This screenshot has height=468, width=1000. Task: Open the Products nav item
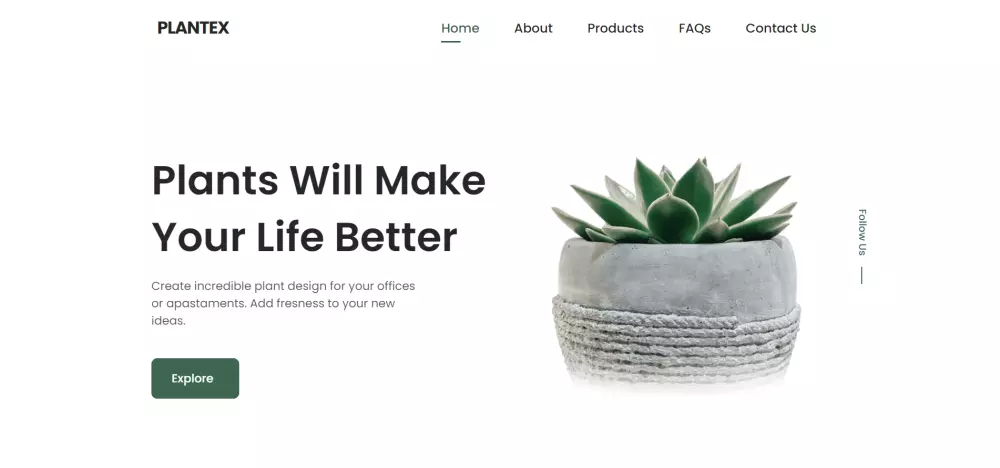coord(615,28)
